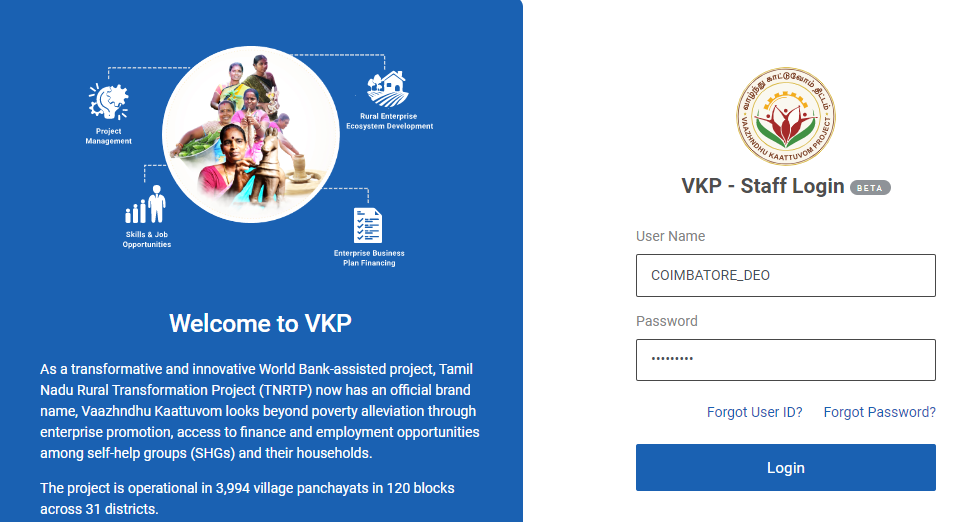Screen dimensions: 958x522
Task: Click the circular women entrepreneurs photo
Action: click(x=261, y=134)
